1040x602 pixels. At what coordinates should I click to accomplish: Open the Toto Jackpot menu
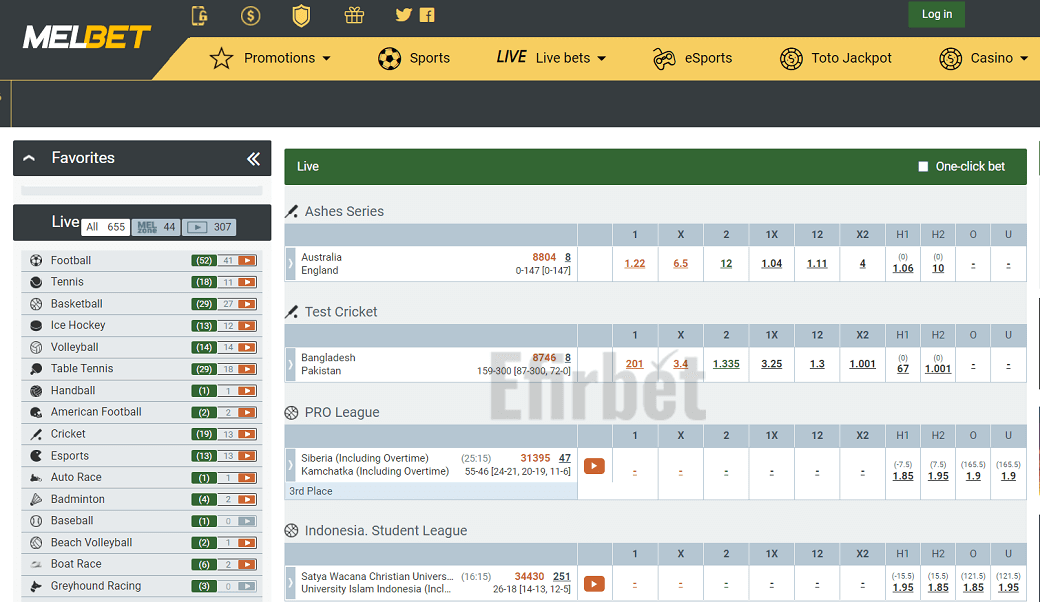click(836, 58)
